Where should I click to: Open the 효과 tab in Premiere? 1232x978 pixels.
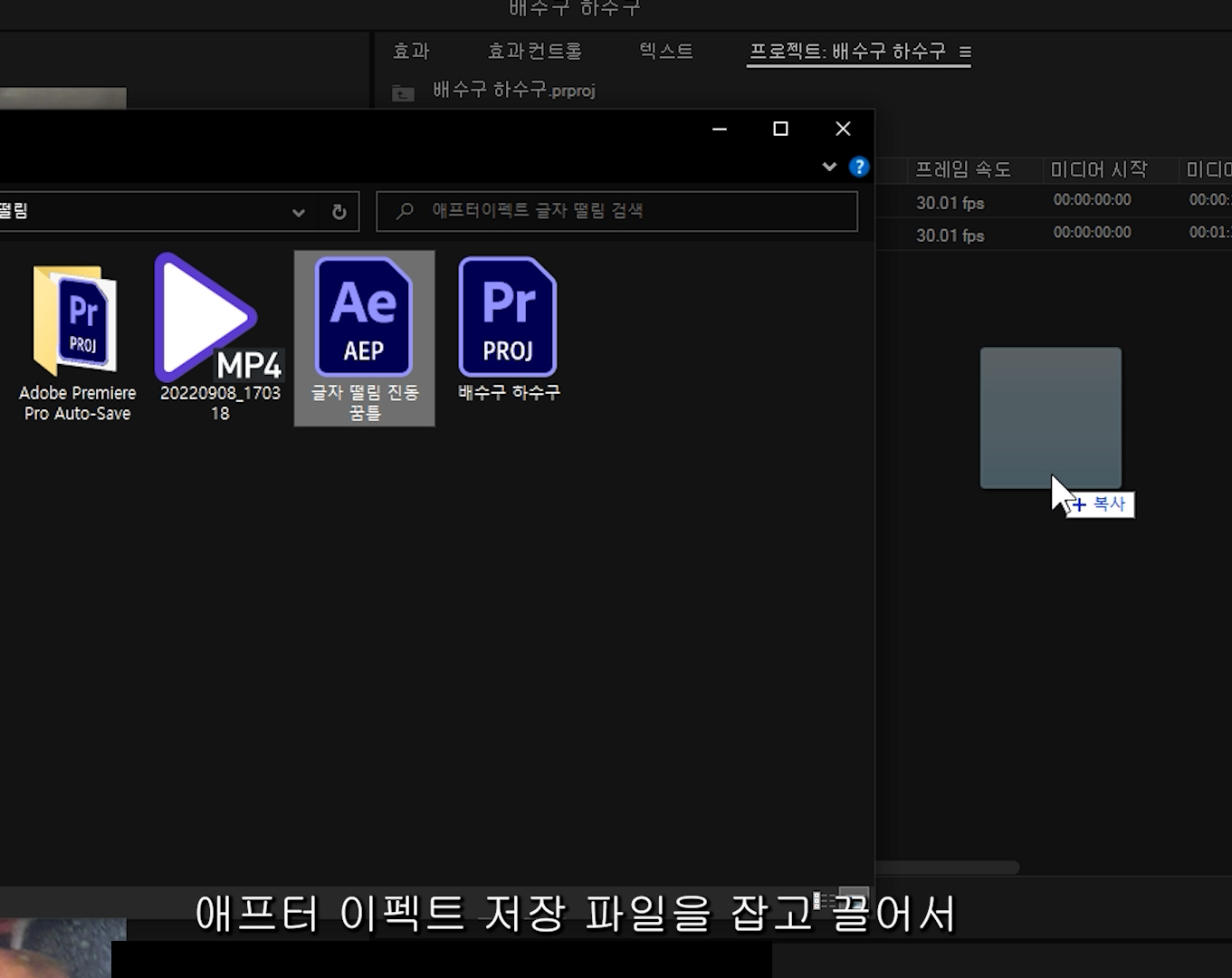click(x=411, y=52)
